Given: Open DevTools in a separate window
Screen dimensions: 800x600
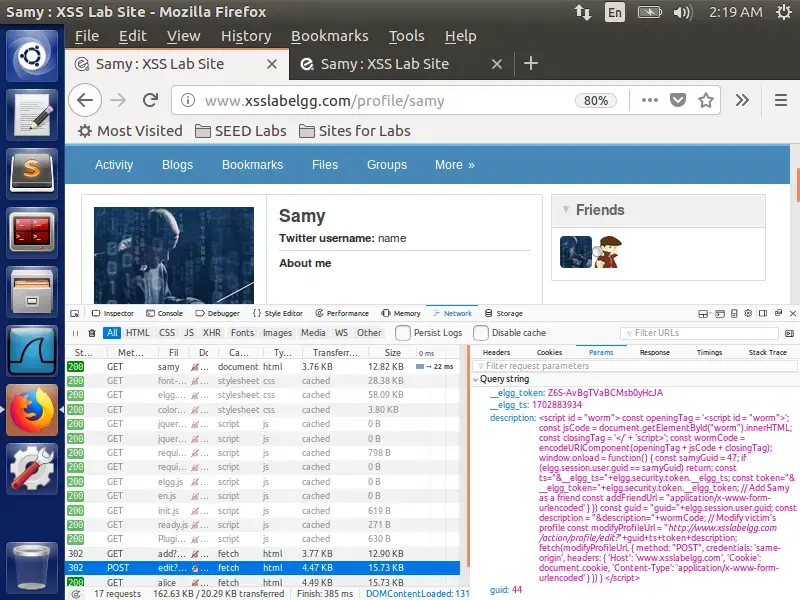Looking at the screenshot, I should (778, 313).
